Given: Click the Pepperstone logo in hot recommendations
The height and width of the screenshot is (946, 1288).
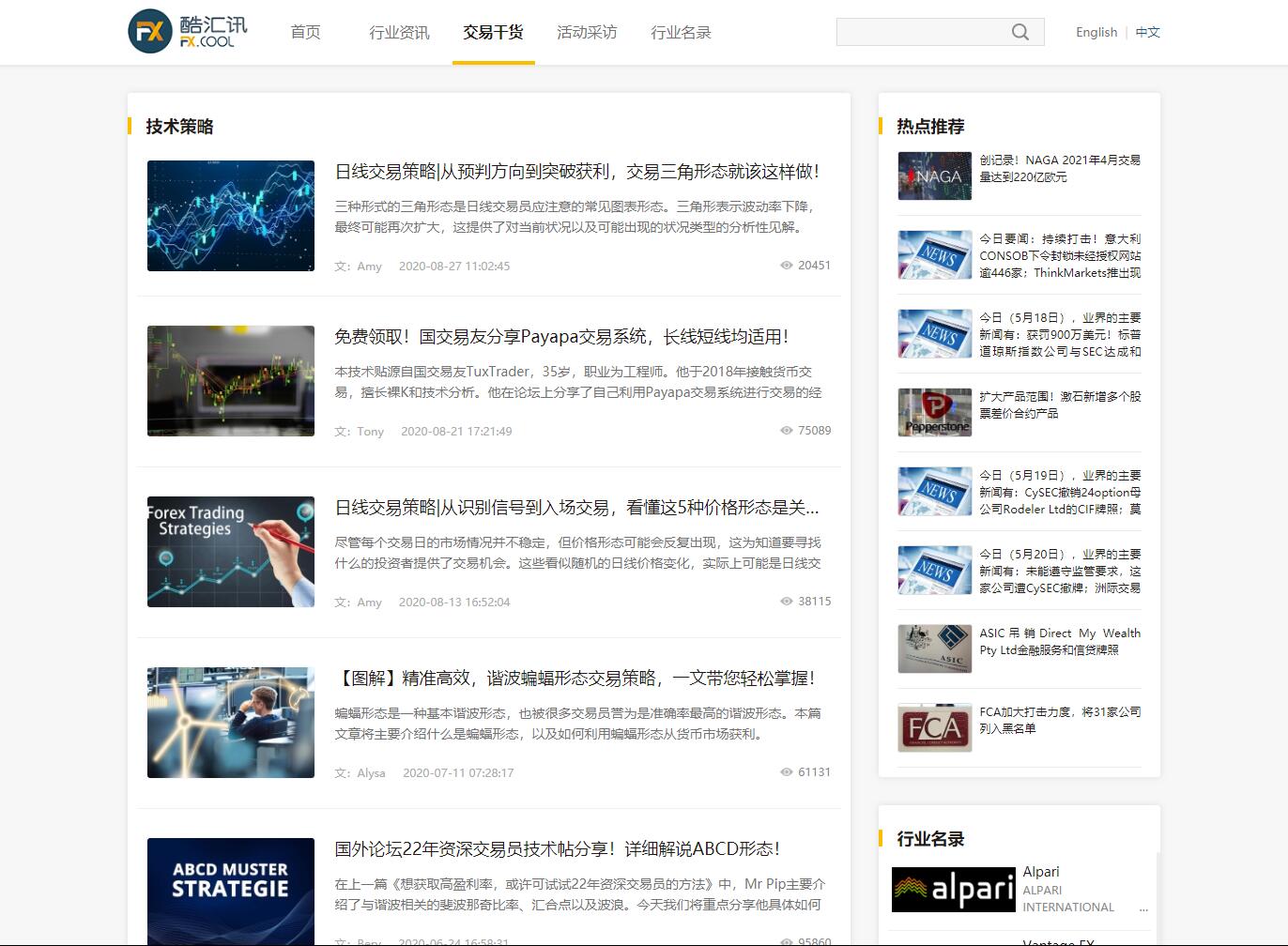Looking at the screenshot, I should coord(934,412).
